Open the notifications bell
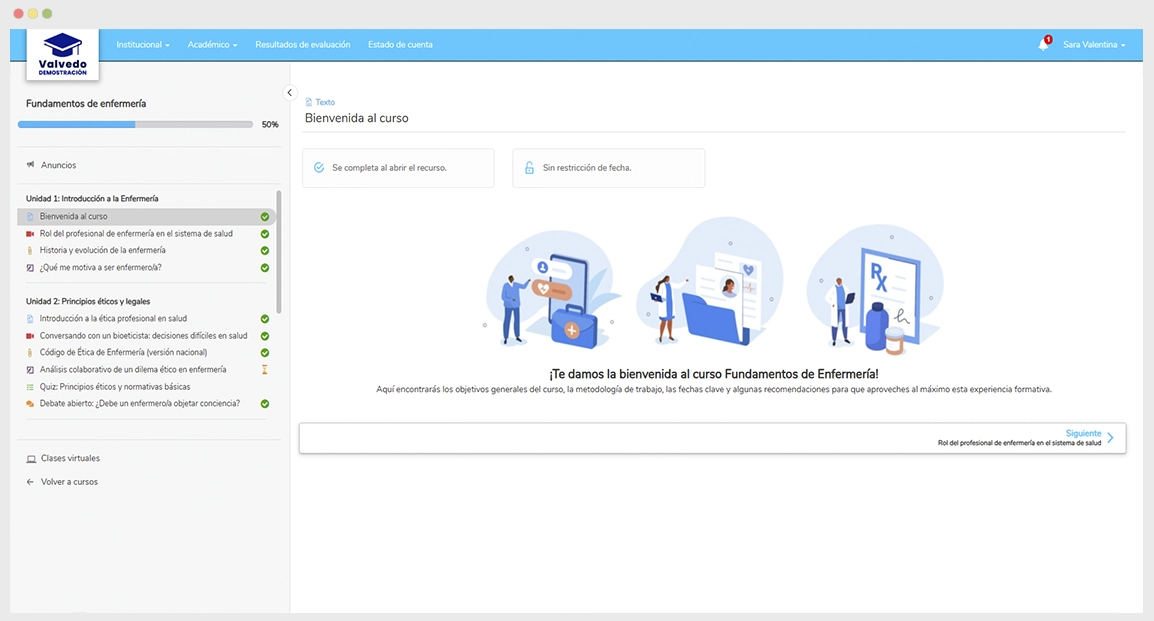Image resolution: width=1154 pixels, height=621 pixels. [x=1044, y=44]
